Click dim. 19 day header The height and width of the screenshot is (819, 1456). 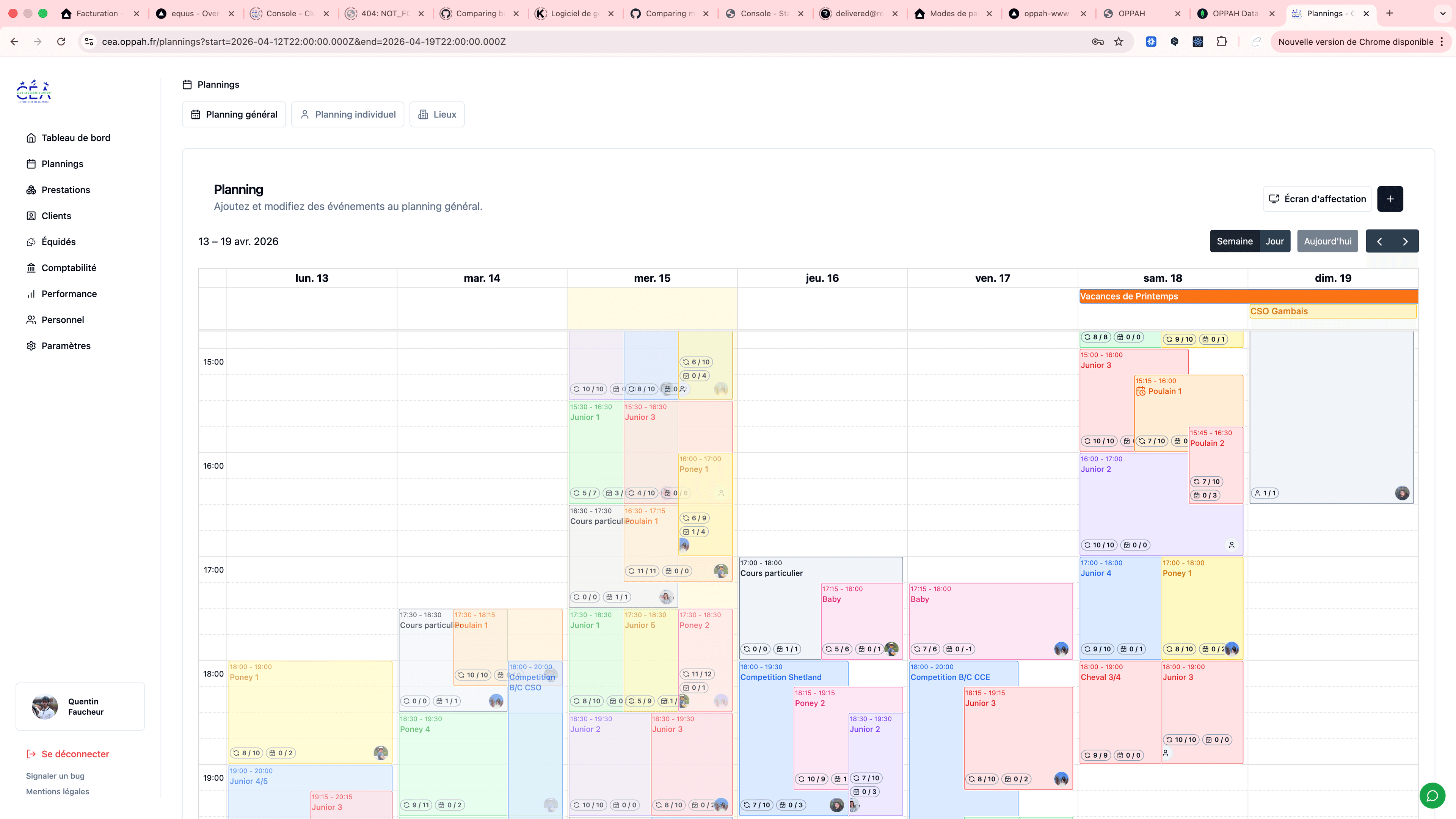[1333, 278]
